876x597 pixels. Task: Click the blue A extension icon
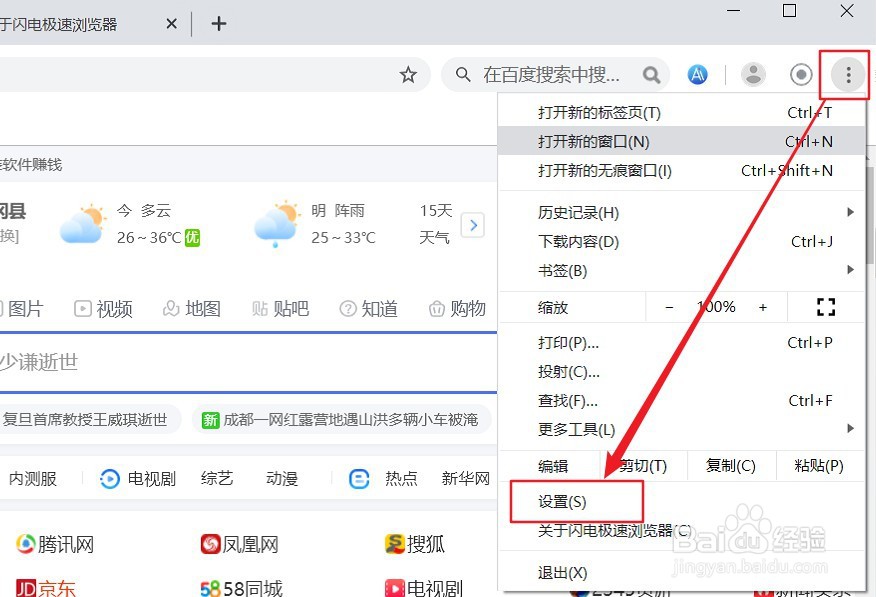pos(697,74)
